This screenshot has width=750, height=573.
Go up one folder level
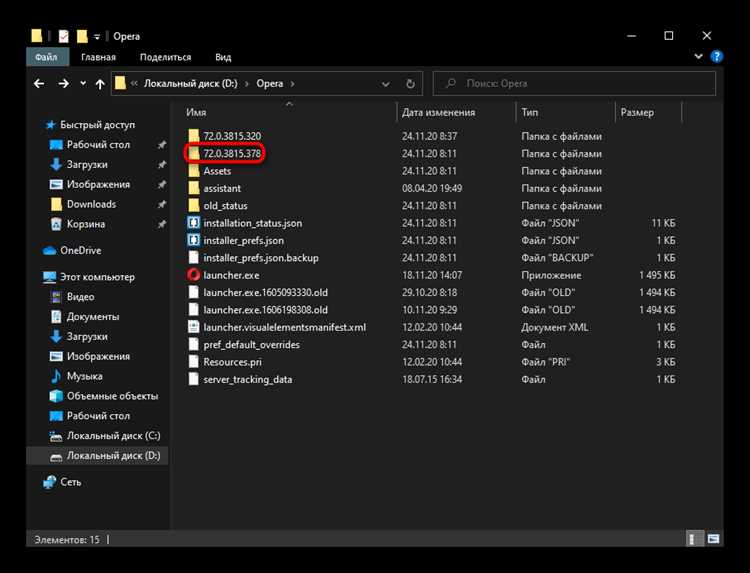pos(99,84)
